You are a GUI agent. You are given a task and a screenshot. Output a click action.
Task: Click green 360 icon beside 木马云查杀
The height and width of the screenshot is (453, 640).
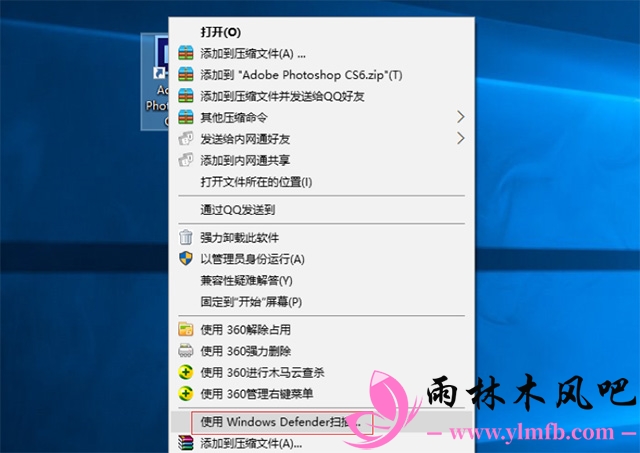(x=186, y=372)
